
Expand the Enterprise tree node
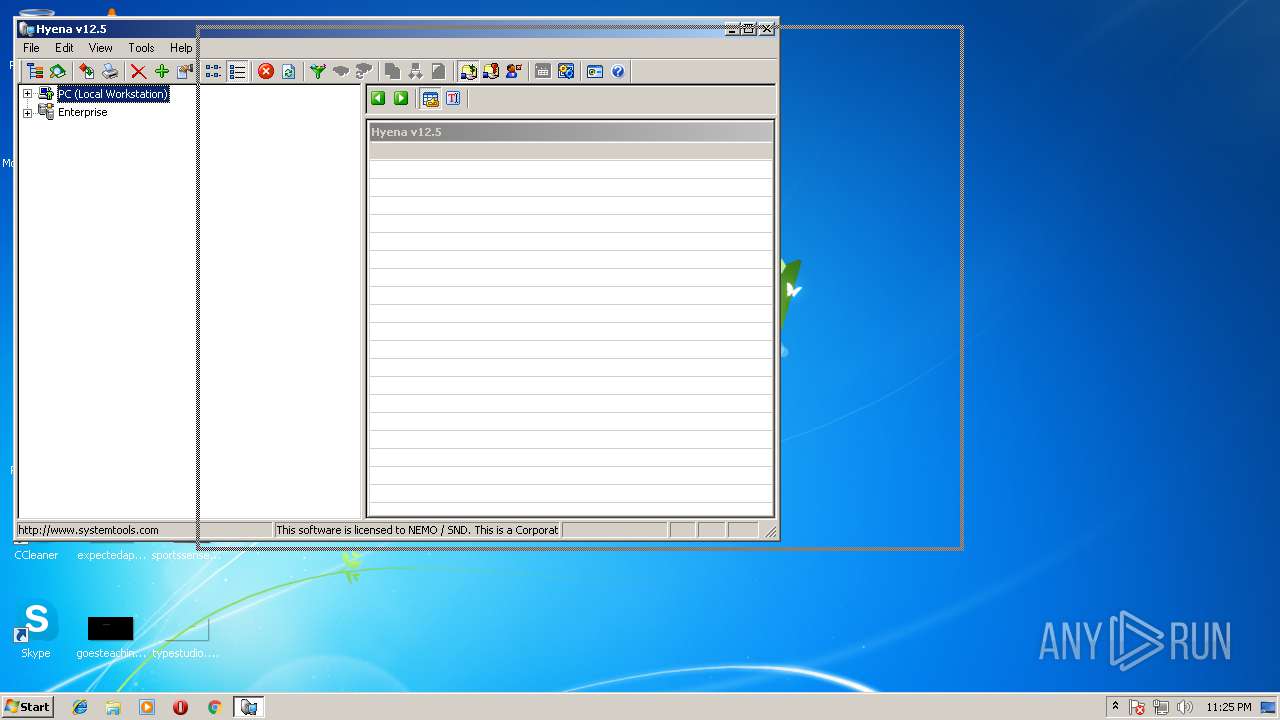point(28,113)
